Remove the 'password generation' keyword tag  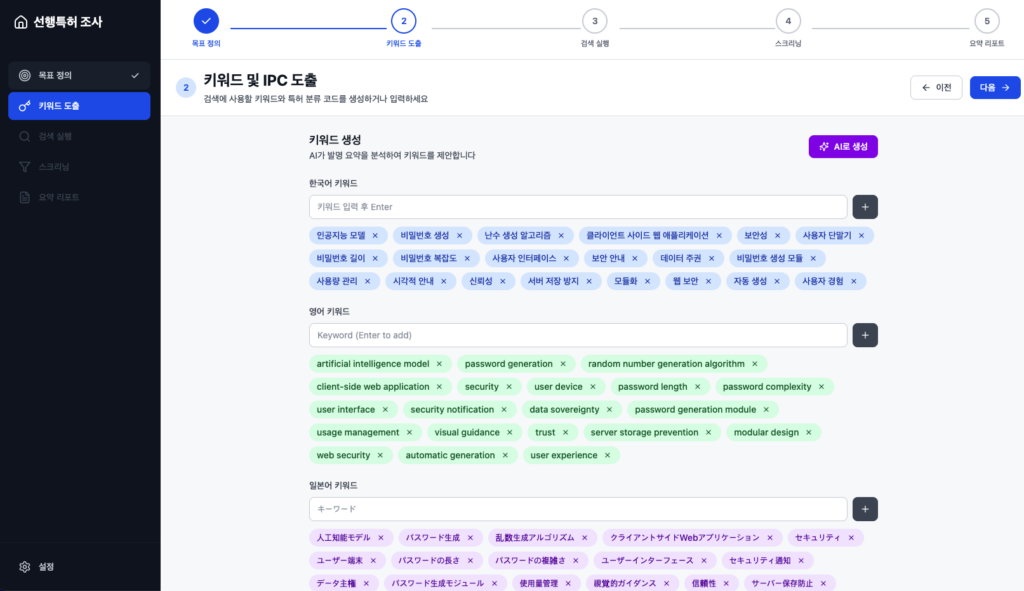(563, 364)
